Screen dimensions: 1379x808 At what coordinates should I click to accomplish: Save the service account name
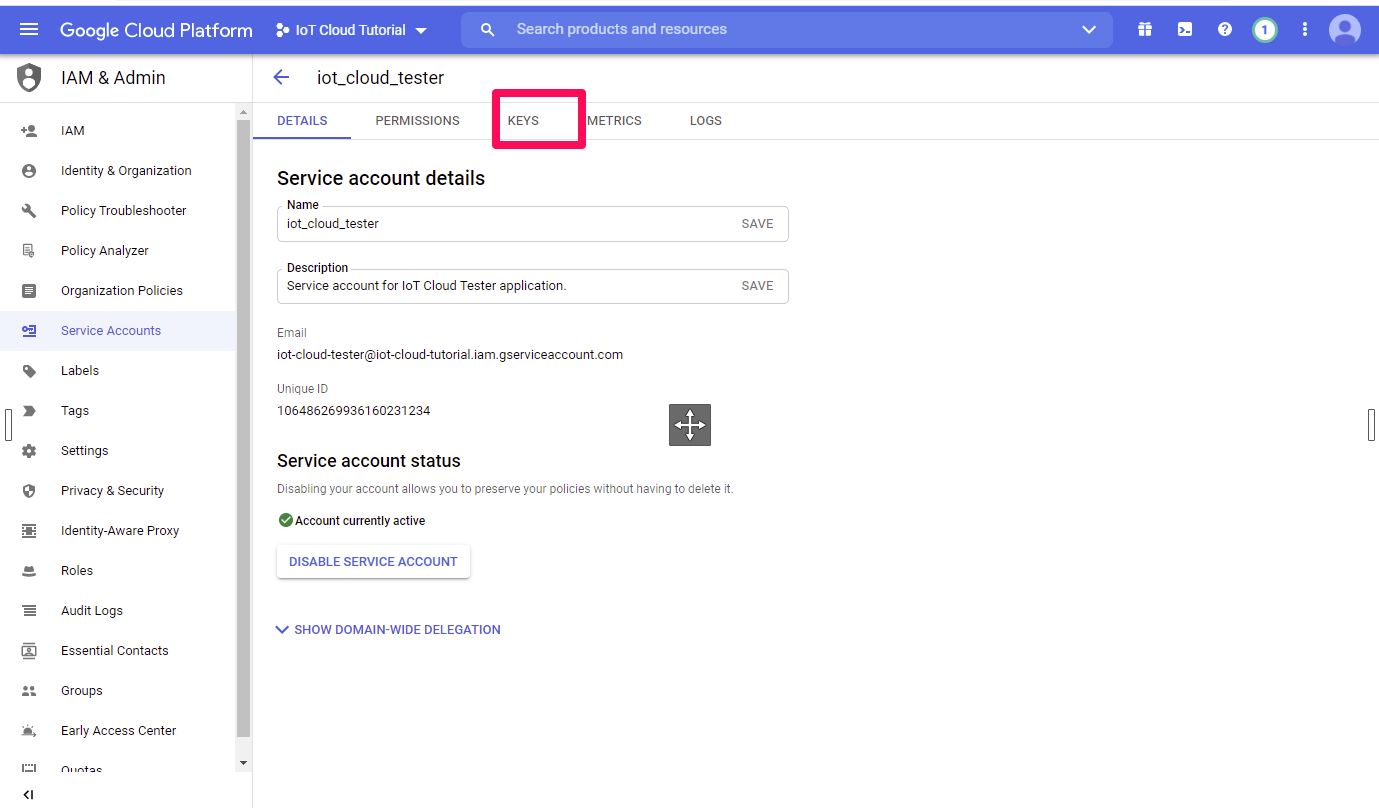click(757, 224)
